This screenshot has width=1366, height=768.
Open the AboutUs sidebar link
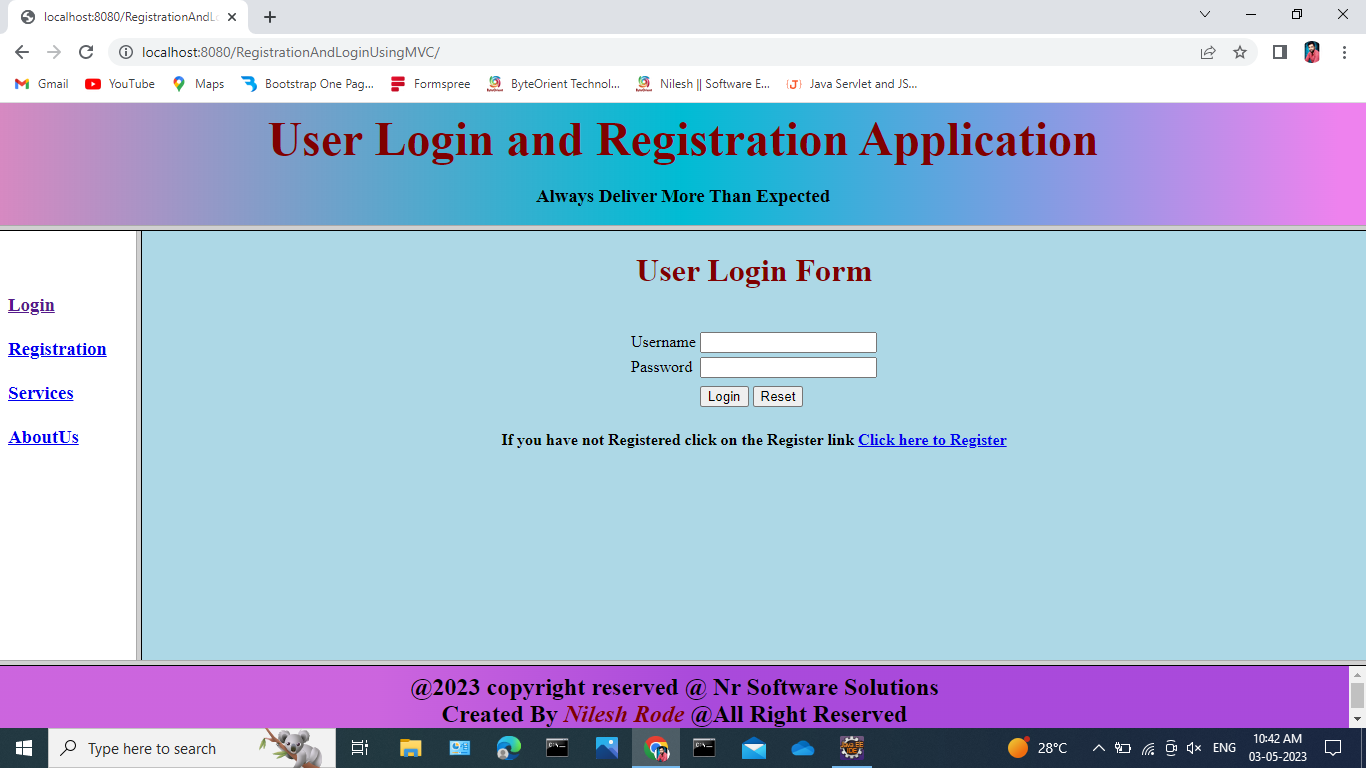(43, 437)
